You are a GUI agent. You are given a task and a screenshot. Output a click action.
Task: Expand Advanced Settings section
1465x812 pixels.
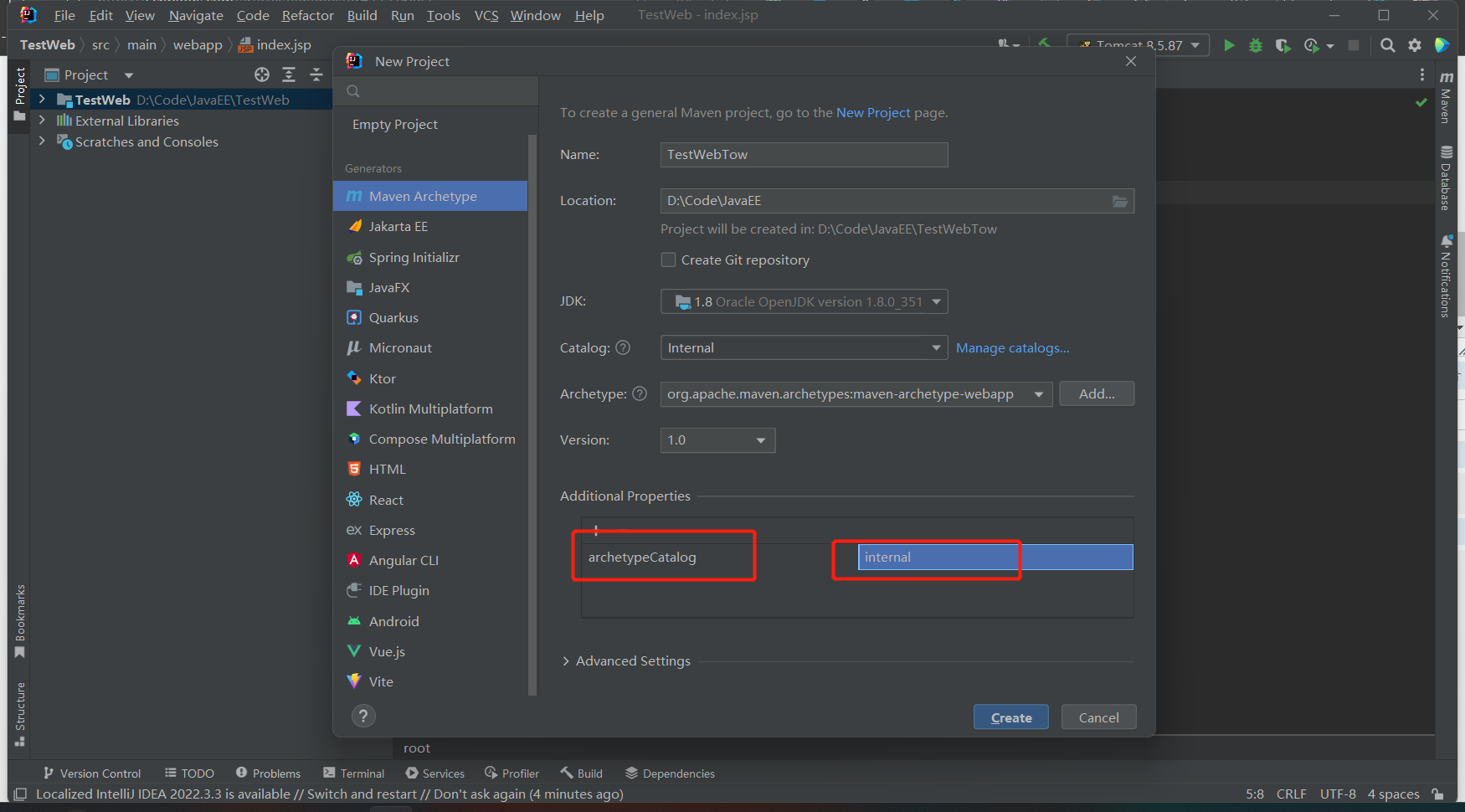pos(567,661)
